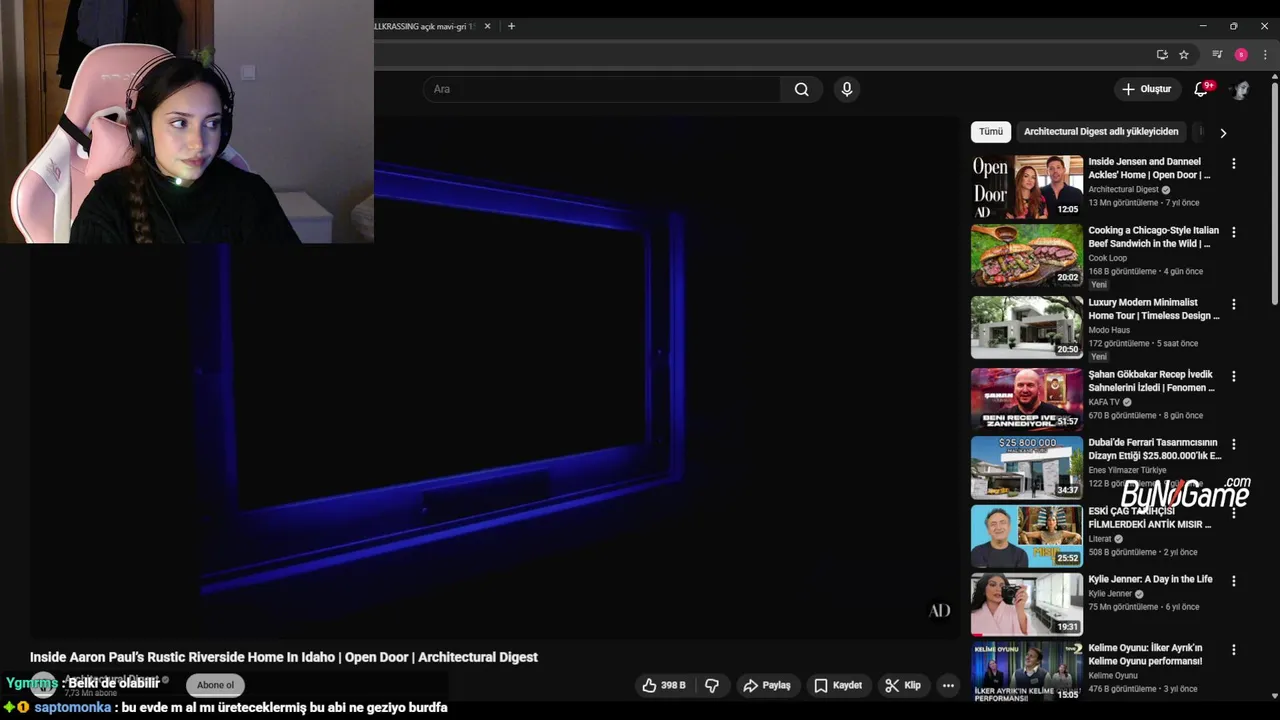This screenshot has height=720, width=1280.
Task: Open Modo Haus channel name
Action: tap(1109, 330)
